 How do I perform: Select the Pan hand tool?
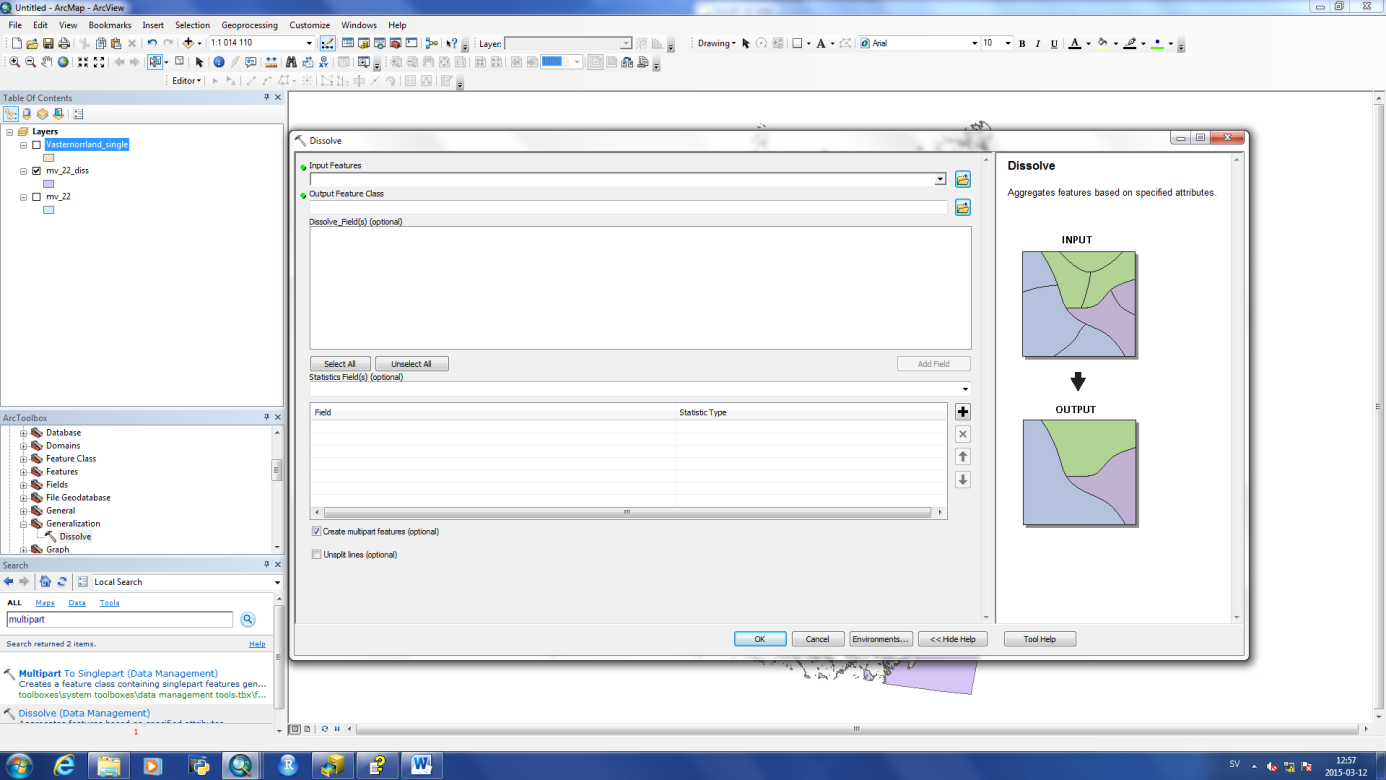47,62
